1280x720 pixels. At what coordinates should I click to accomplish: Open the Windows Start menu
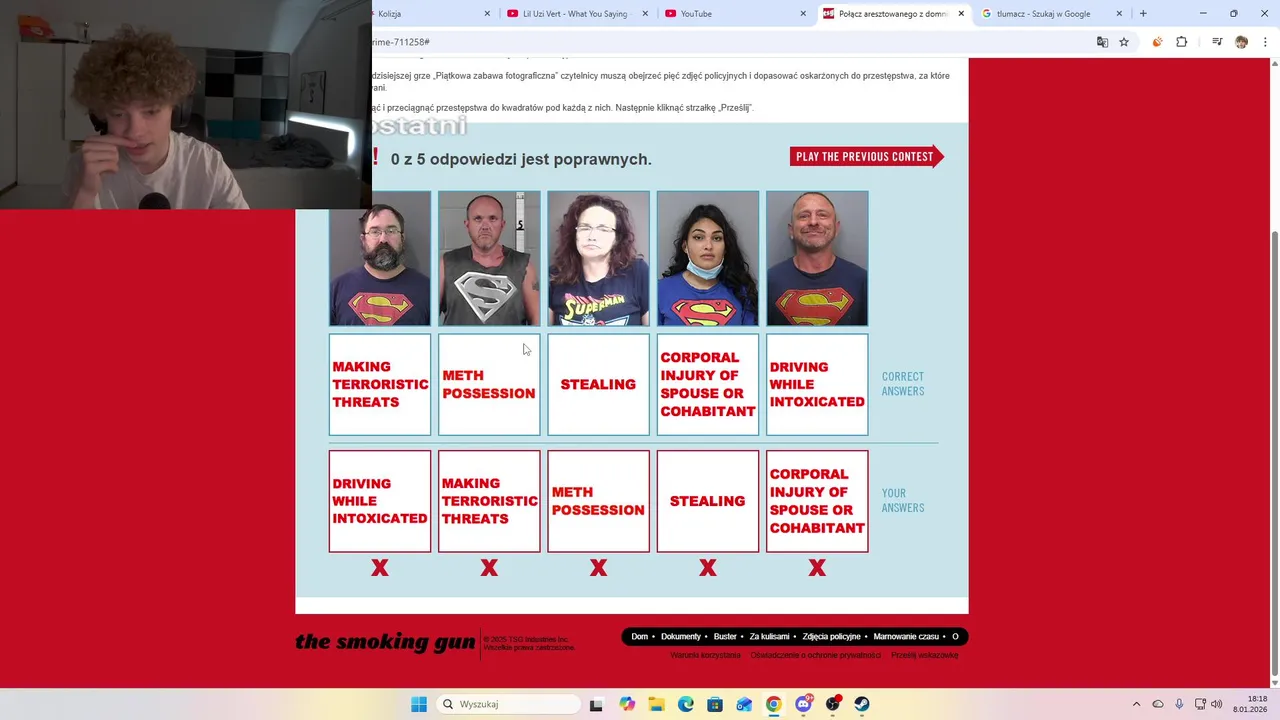[418, 704]
